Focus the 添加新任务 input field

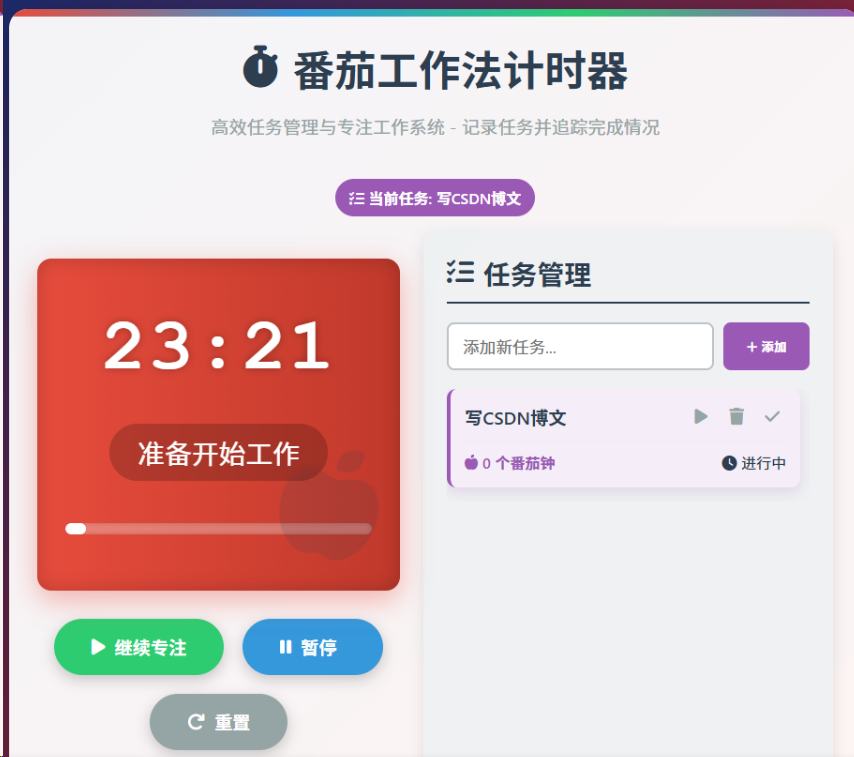click(580, 346)
